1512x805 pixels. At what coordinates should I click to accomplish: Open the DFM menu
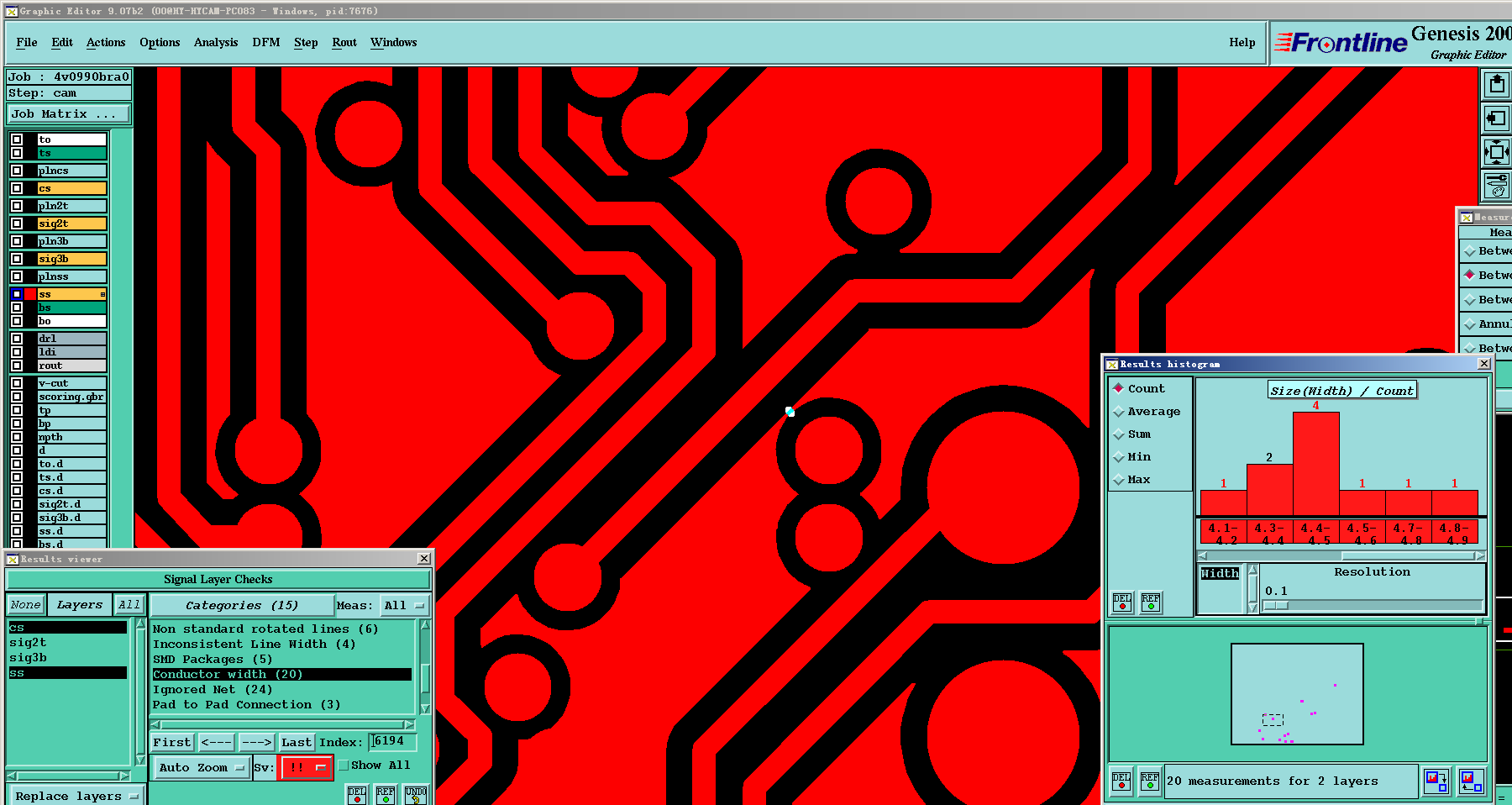266,42
